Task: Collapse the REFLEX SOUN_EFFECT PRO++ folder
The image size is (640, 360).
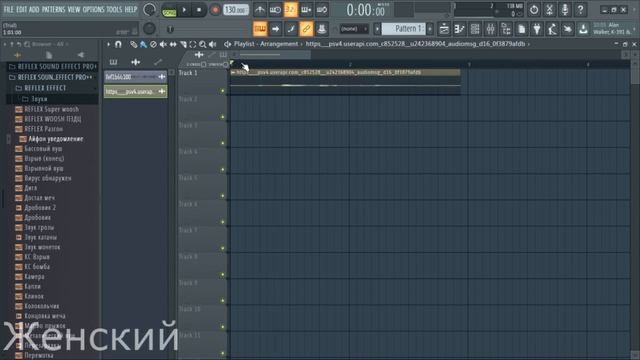Action: tap(52, 77)
